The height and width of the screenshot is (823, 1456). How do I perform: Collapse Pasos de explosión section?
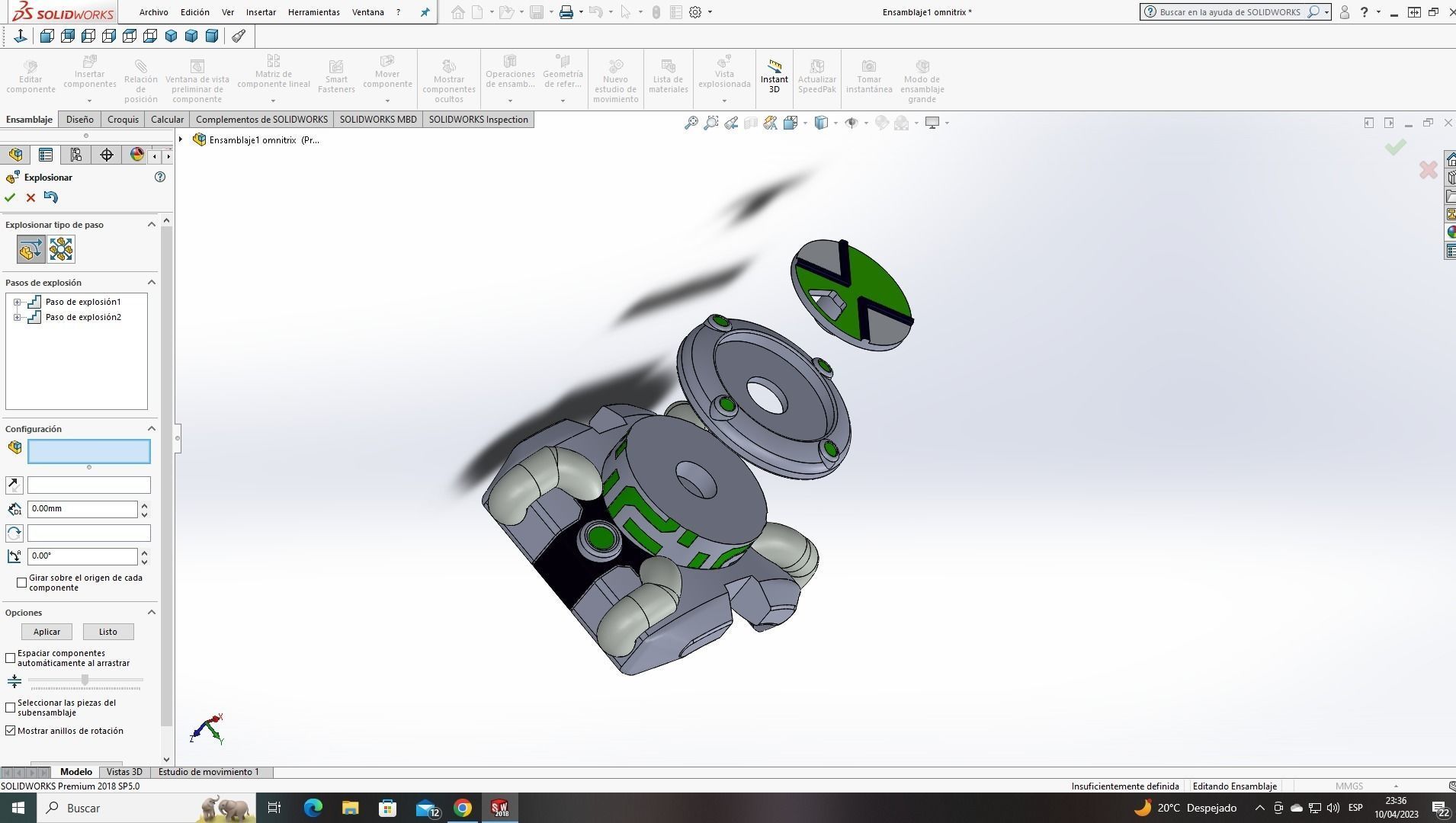pyautogui.click(x=151, y=282)
